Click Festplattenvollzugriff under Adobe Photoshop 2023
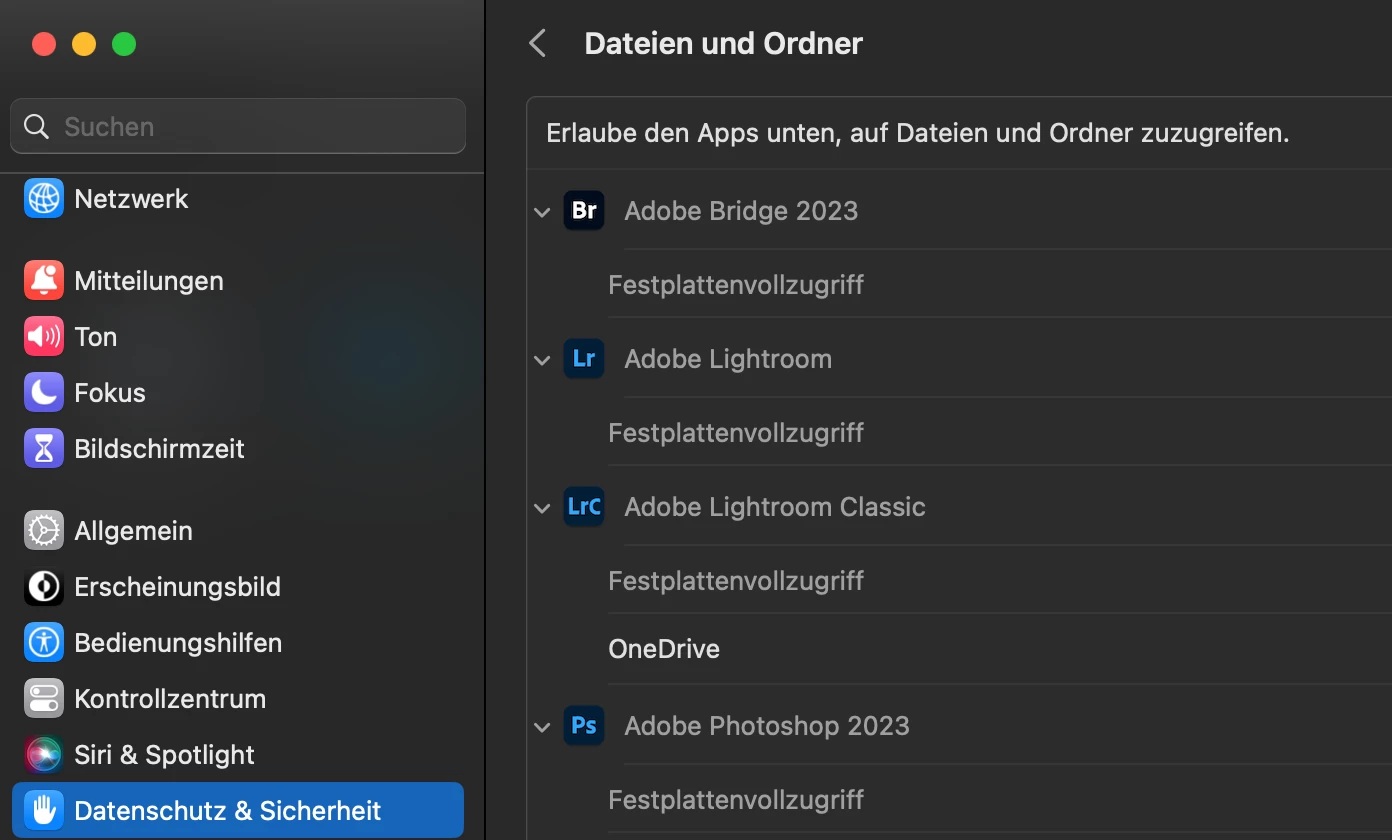1392x840 pixels. (736, 800)
